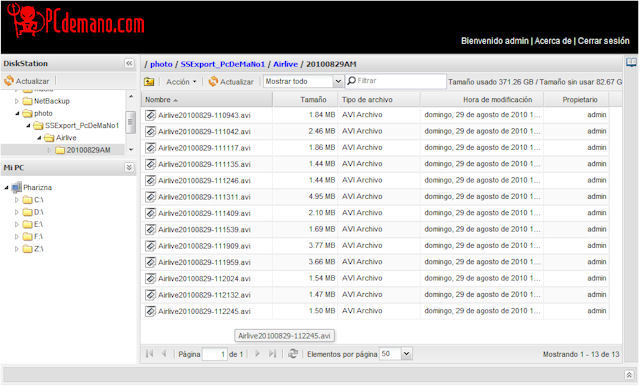Image resolution: width=640 pixels, height=387 pixels.
Task: Sort by the Tamaño column header
Action: click(305, 100)
